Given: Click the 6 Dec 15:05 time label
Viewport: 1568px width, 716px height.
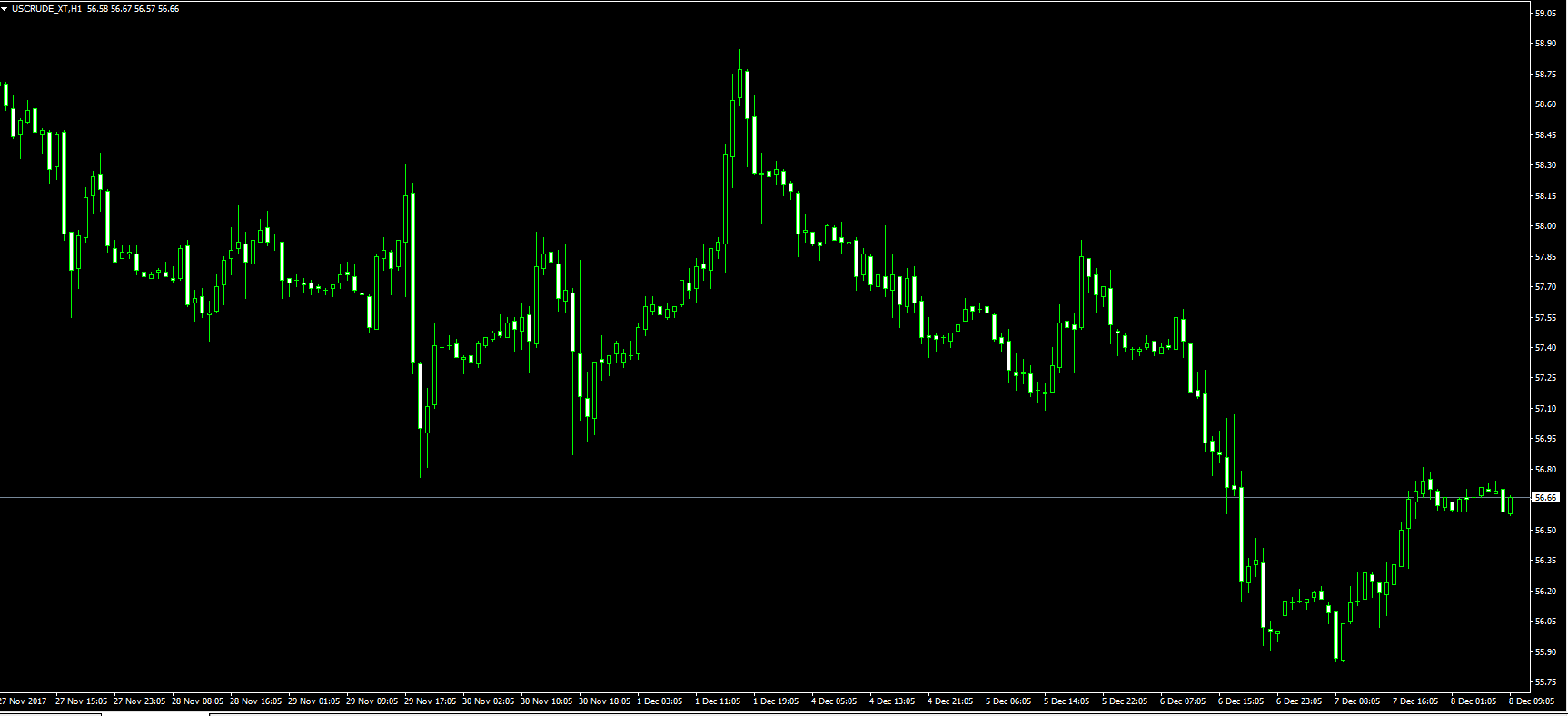Looking at the screenshot, I should pyautogui.click(x=1241, y=701).
